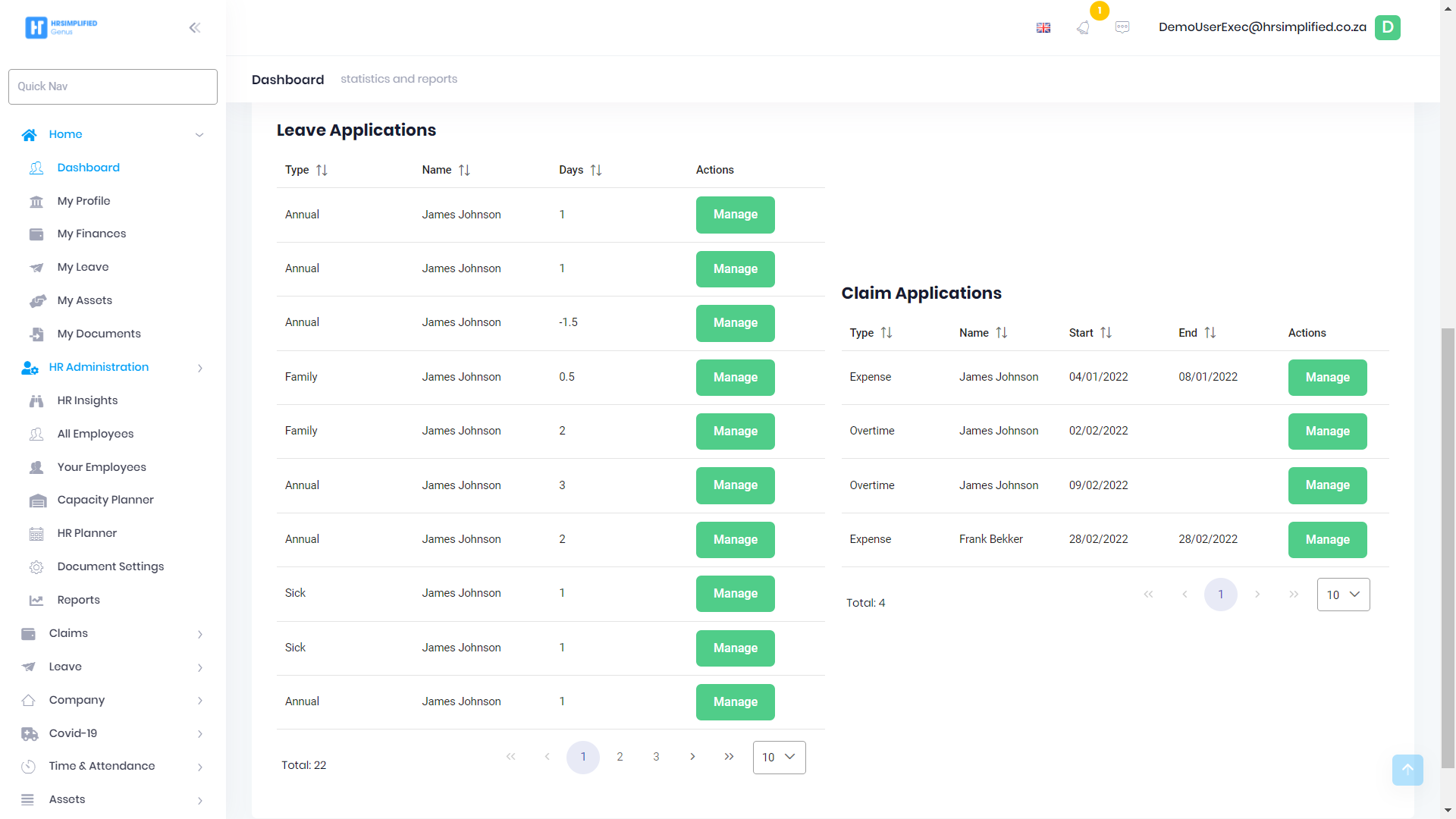The image size is (1456, 819).
Task: Sort Leave Applications by Days column
Action: [x=596, y=170]
